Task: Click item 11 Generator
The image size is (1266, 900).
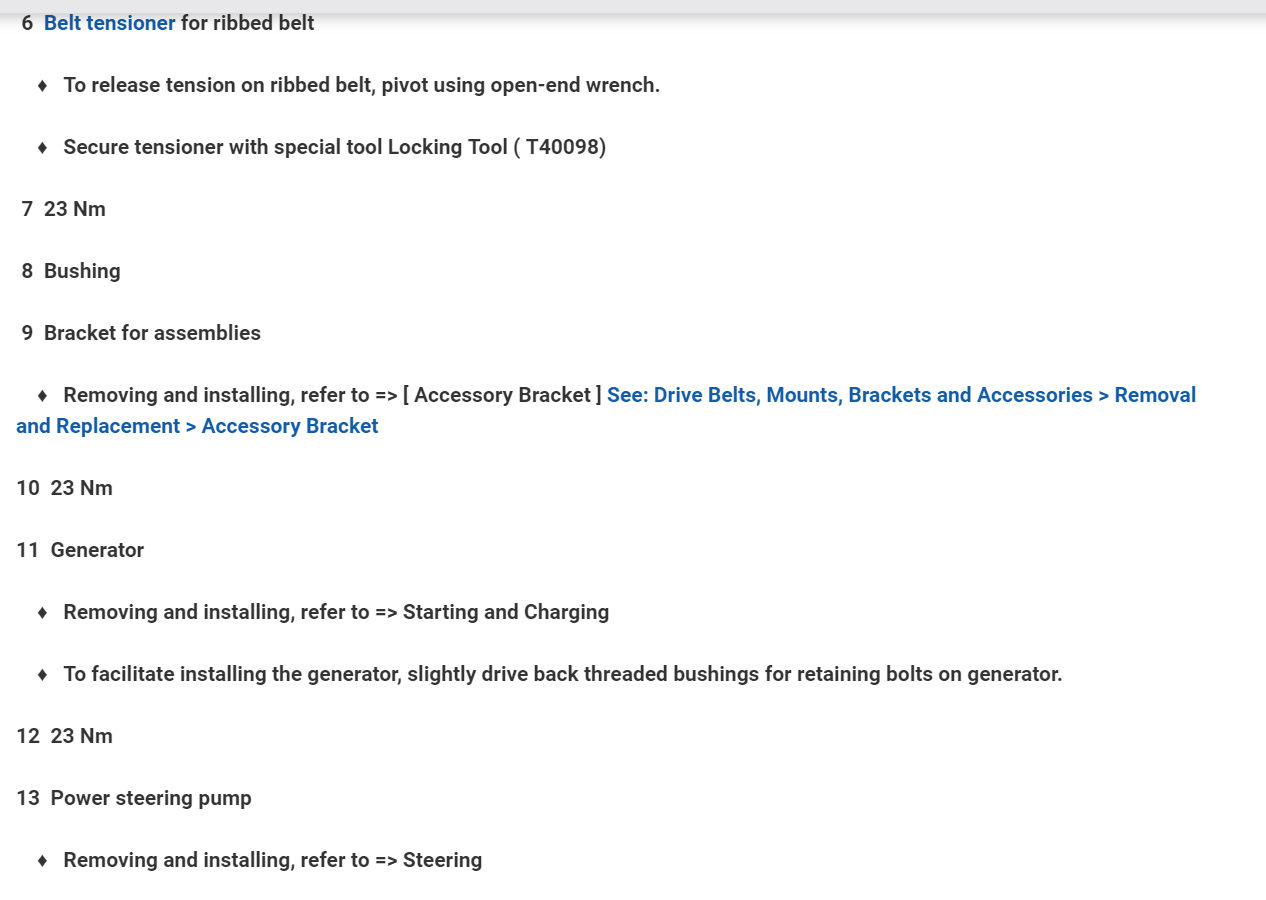Action: [97, 550]
